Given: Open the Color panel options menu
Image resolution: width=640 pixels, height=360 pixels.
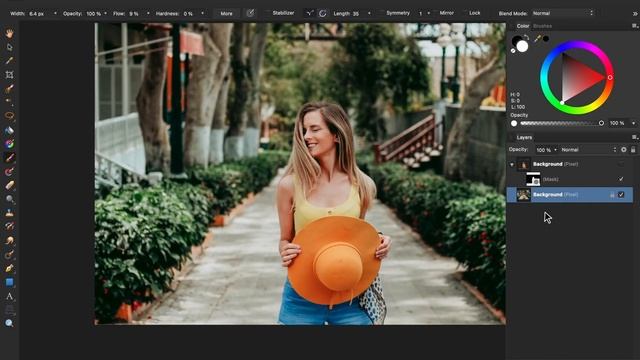Looking at the screenshot, I should [x=635, y=26].
